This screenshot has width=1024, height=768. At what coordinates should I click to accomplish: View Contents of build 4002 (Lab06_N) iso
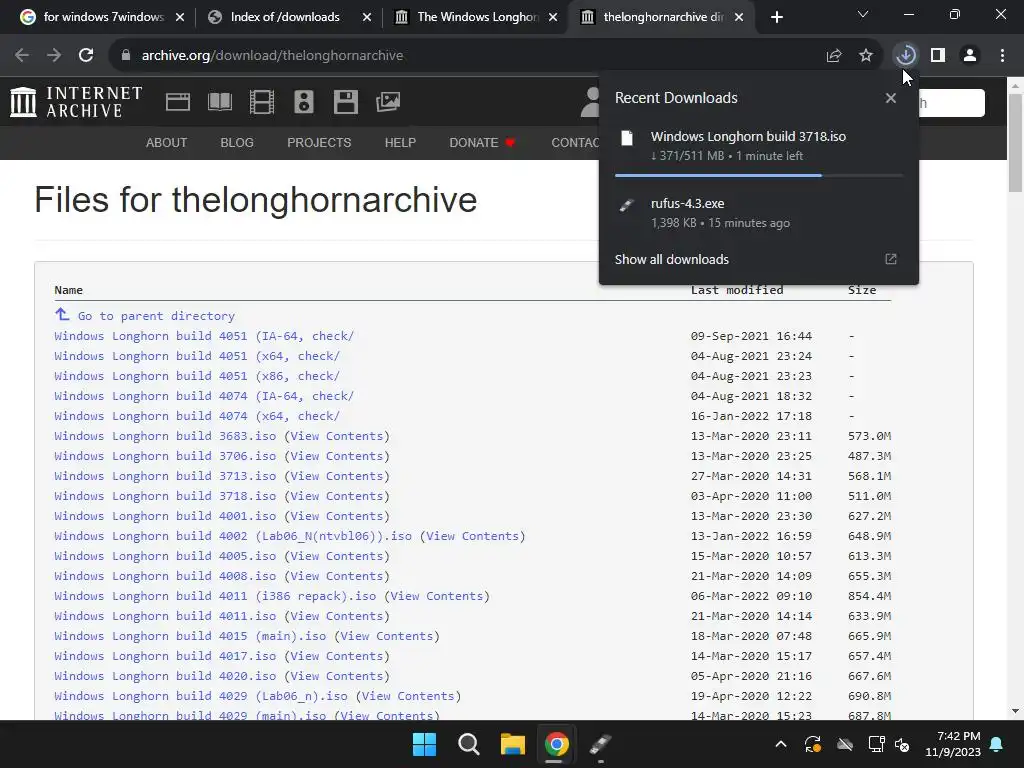click(472, 536)
